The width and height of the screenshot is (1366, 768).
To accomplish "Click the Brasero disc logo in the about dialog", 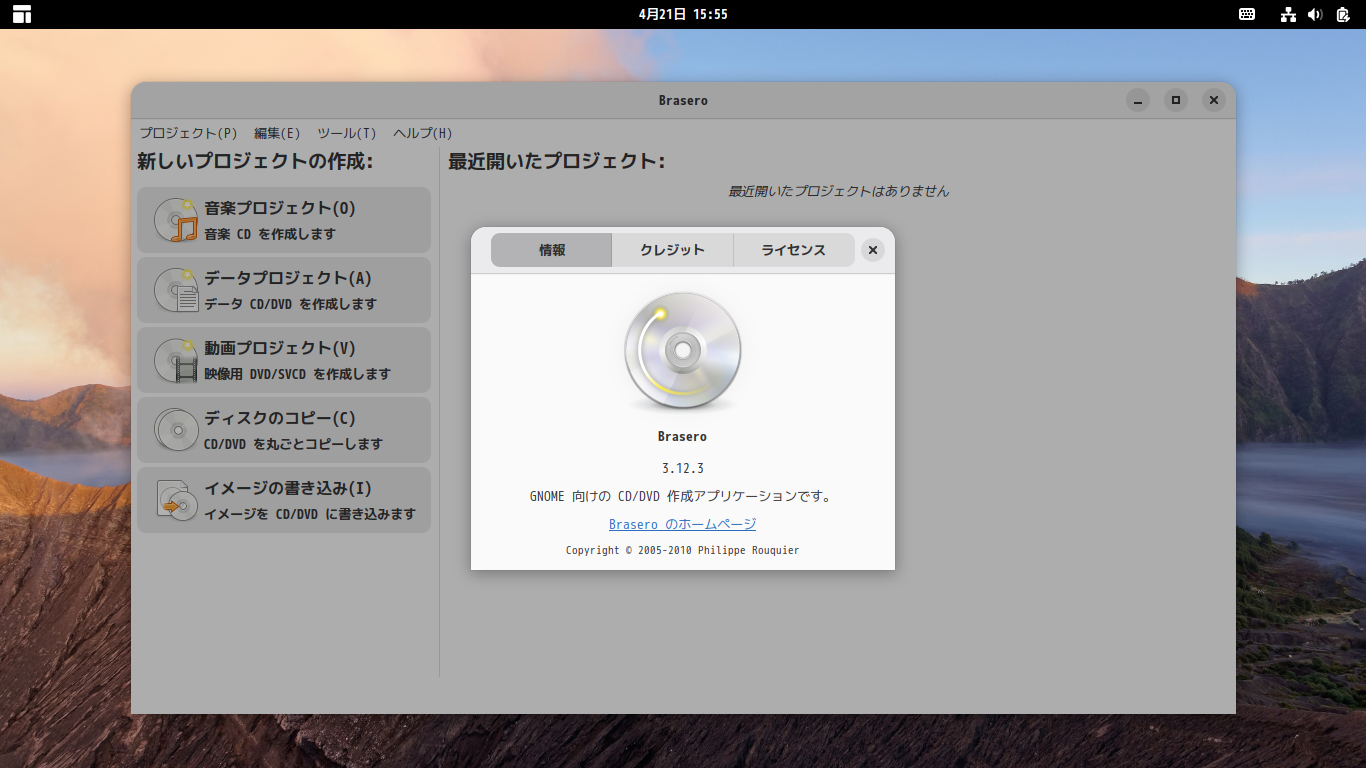I will click(683, 351).
